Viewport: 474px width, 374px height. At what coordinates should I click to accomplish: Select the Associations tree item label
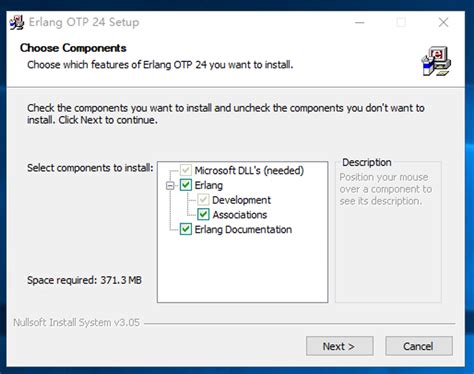point(240,214)
